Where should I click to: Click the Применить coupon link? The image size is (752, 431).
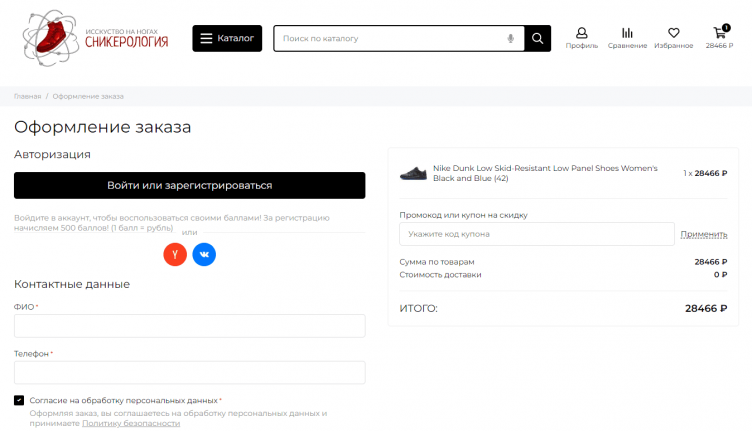point(704,234)
